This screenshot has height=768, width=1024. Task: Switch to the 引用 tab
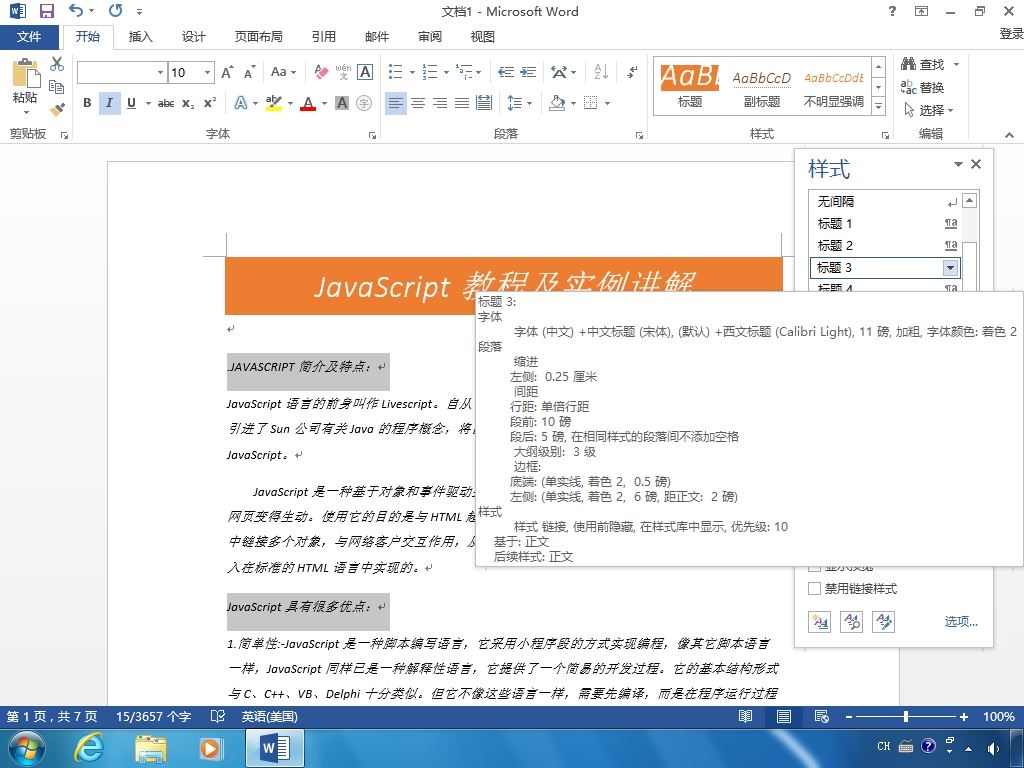point(323,37)
